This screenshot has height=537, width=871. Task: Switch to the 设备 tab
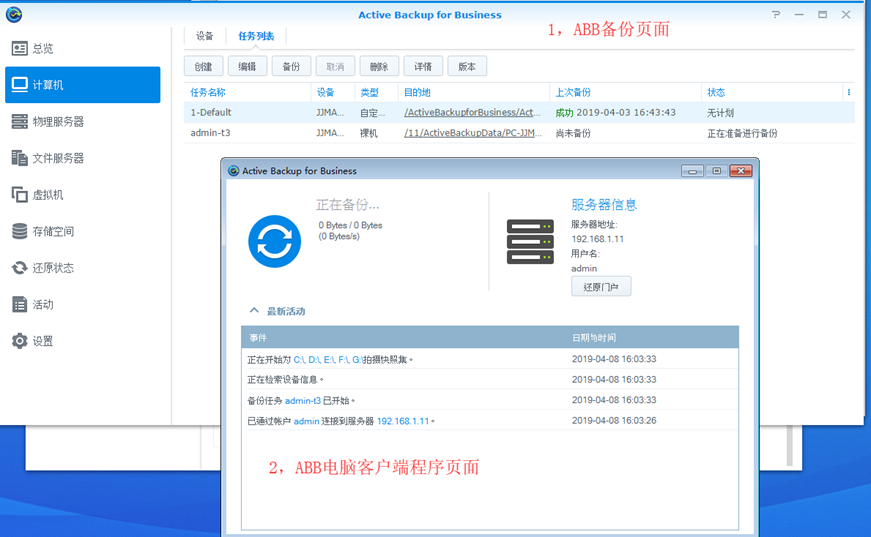point(205,36)
